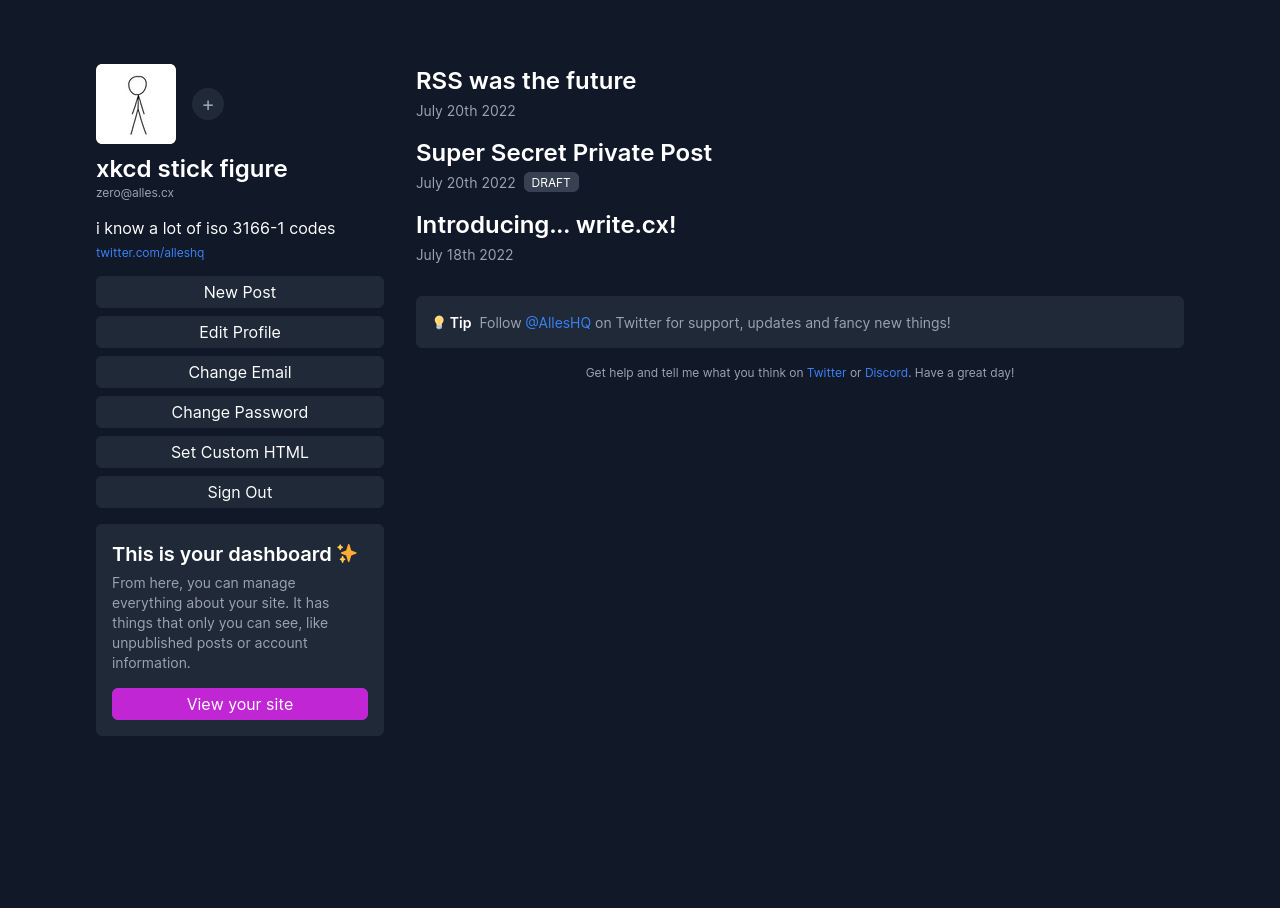Sign Out of the account
This screenshot has width=1280, height=908.
coord(240,492)
